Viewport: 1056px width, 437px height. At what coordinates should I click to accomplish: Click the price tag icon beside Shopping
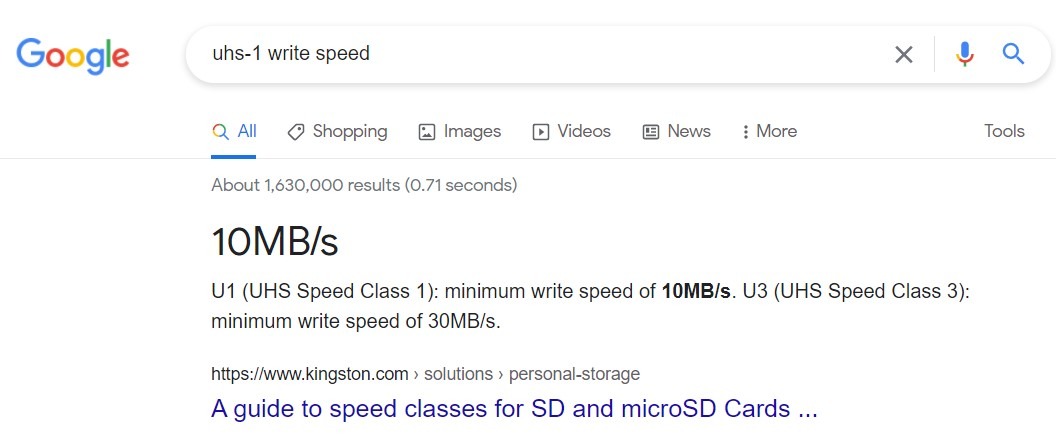pyautogui.click(x=295, y=132)
